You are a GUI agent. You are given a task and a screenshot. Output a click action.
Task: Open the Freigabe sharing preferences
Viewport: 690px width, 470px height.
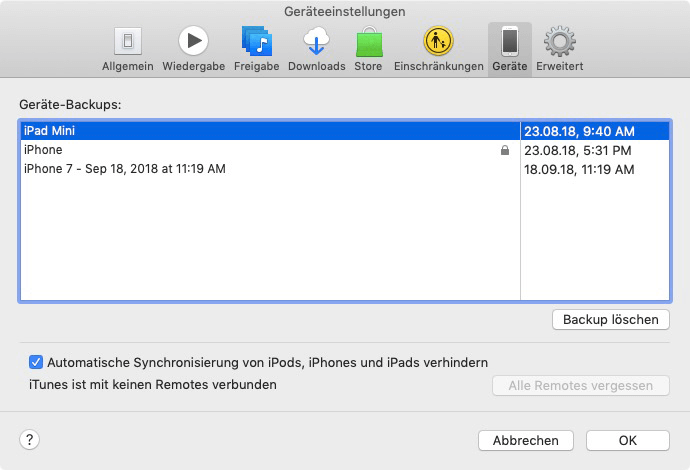[x=257, y=50]
